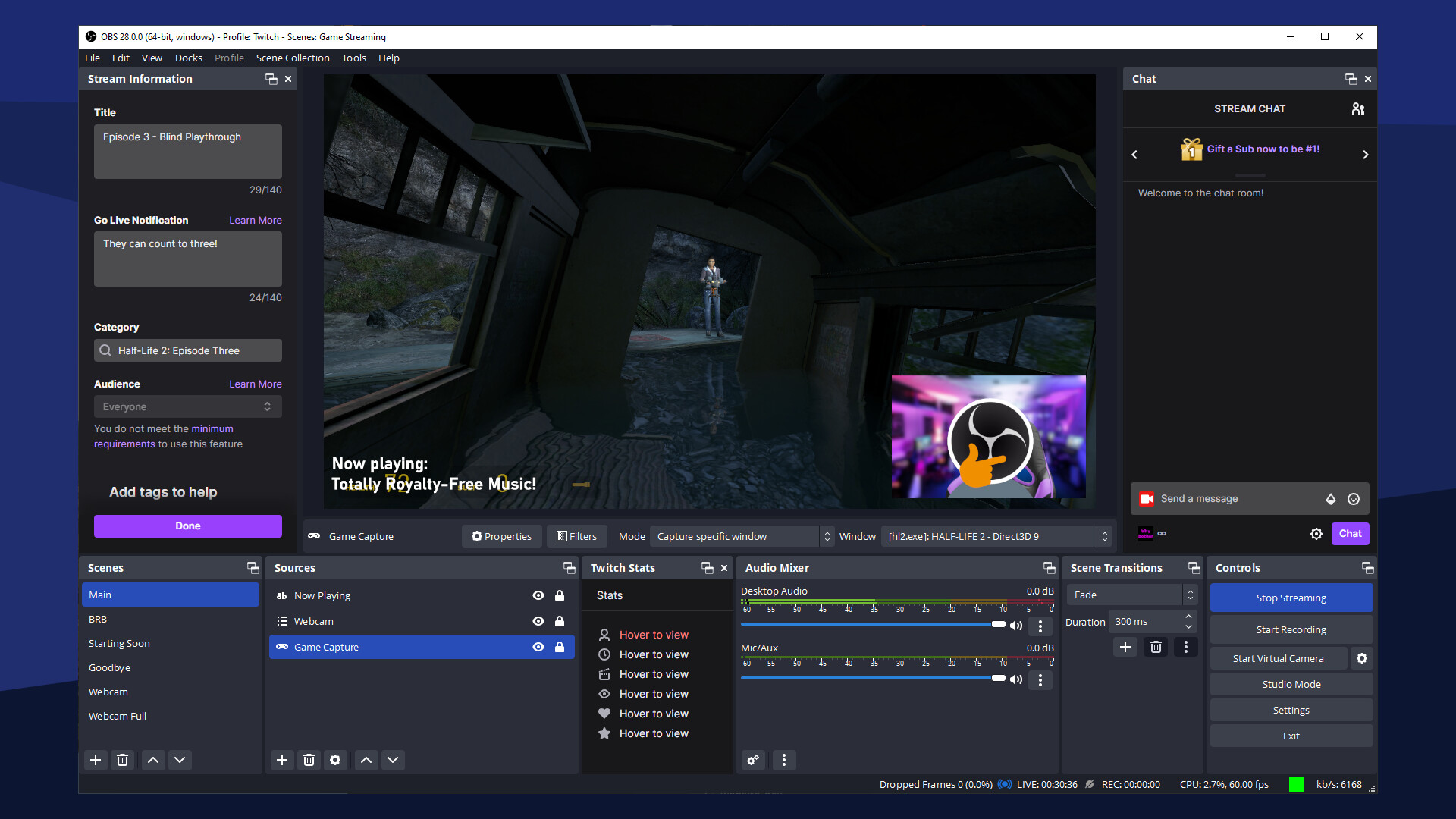
Task: Click the Game Capture lock icon
Action: [x=559, y=647]
